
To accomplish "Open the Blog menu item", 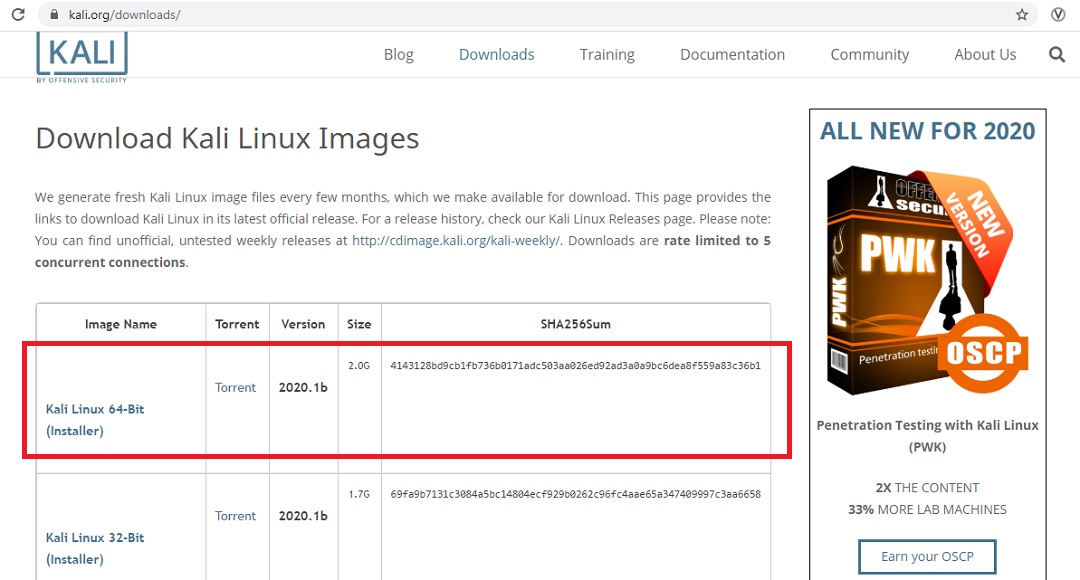I will [x=399, y=54].
